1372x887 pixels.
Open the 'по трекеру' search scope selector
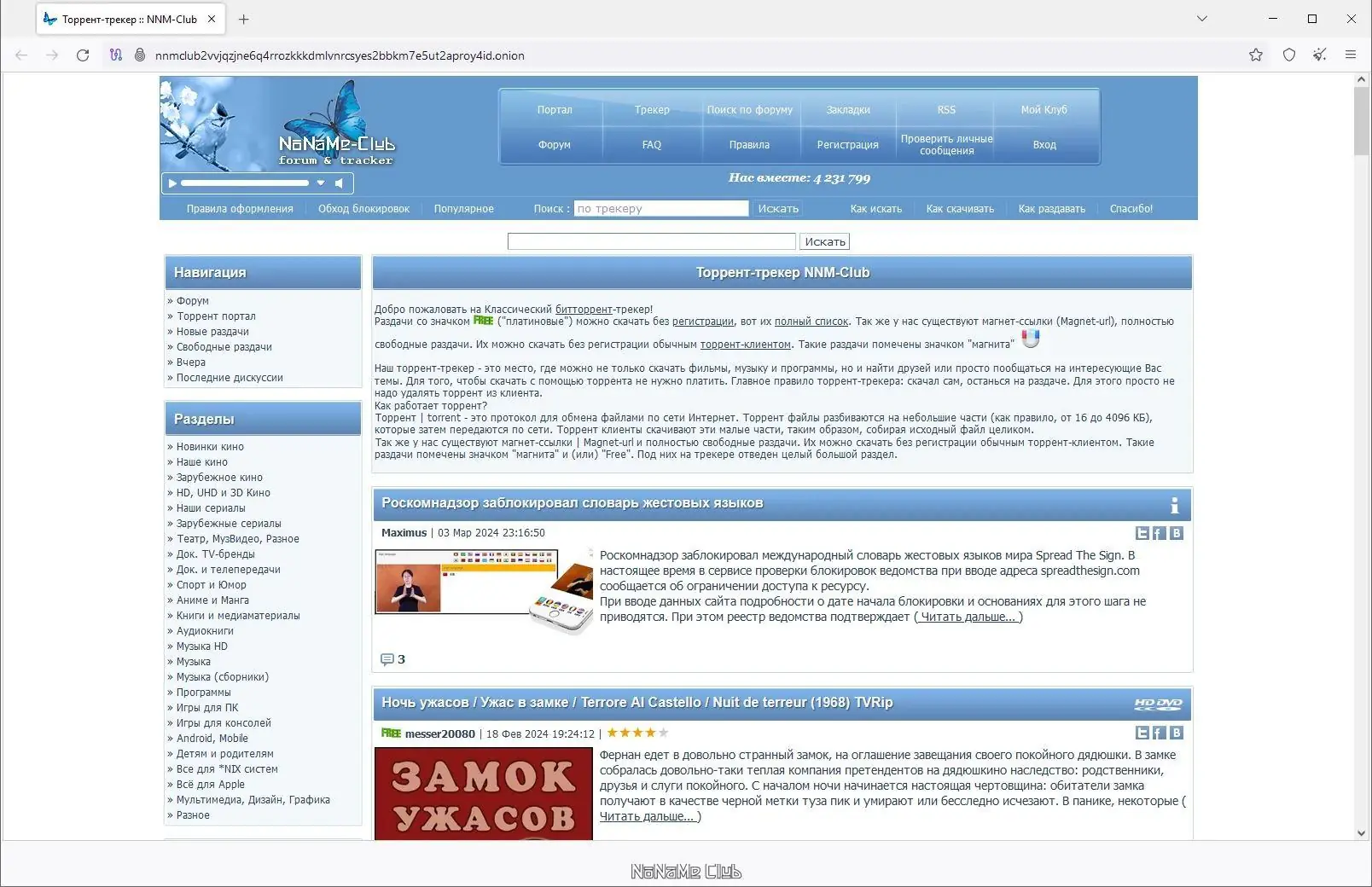[x=661, y=208]
